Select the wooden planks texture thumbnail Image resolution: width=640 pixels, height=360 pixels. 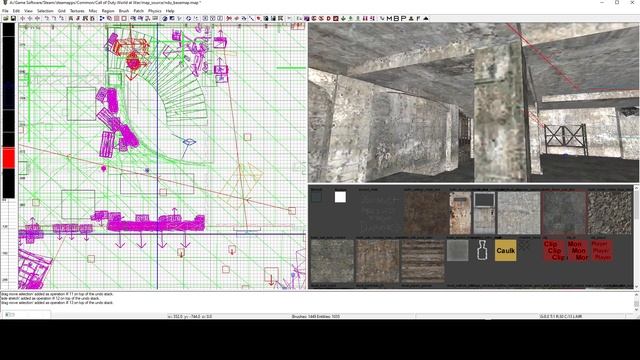pos(422,261)
